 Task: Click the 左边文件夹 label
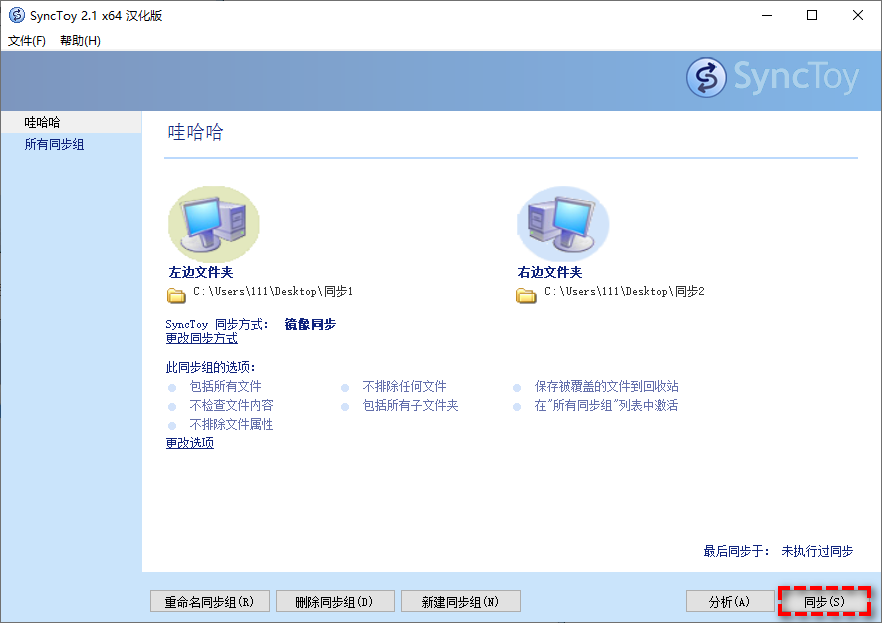click(201, 272)
